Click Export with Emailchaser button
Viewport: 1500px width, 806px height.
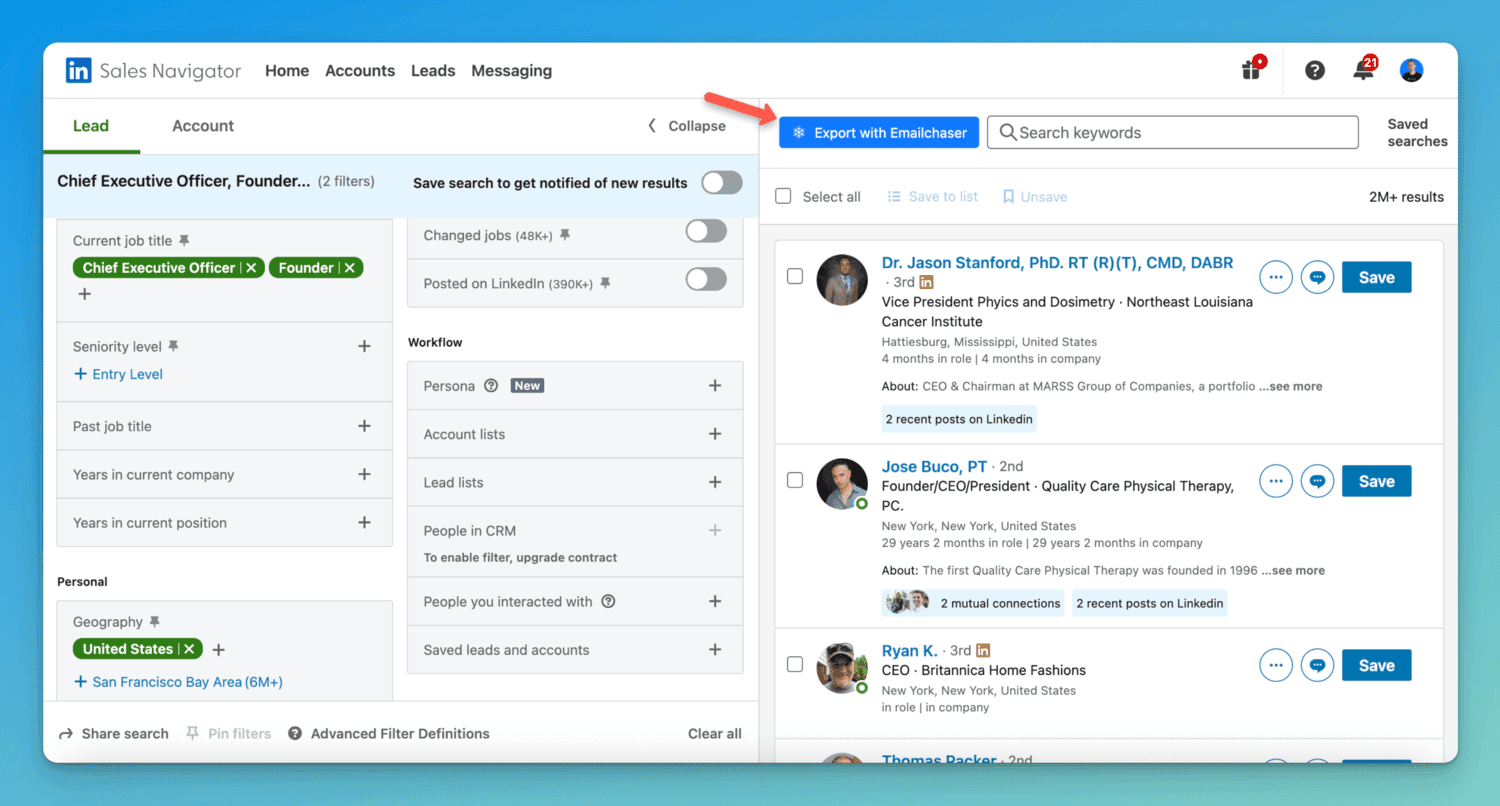point(879,133)
